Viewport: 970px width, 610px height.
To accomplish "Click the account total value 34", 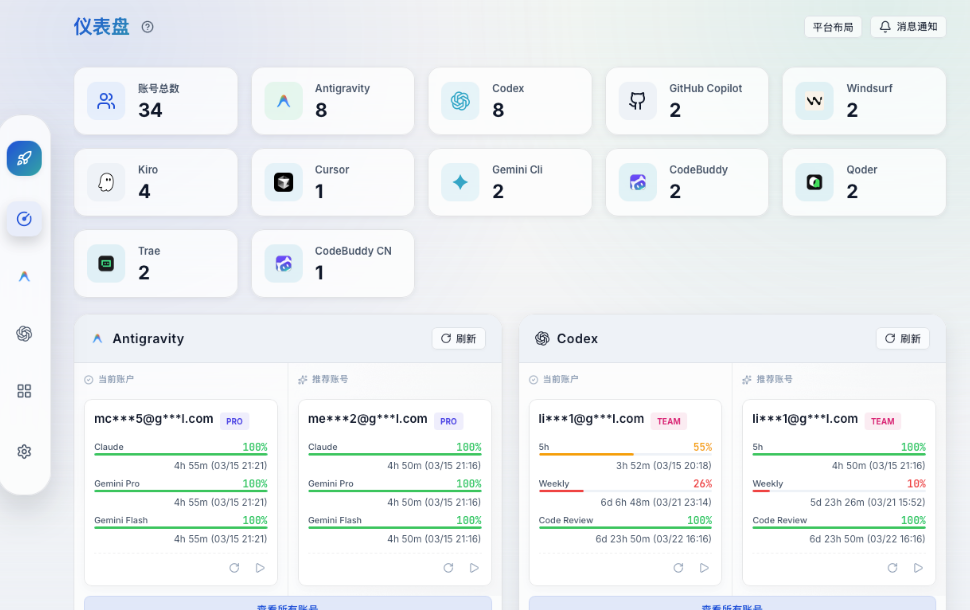I will point(150,110).
